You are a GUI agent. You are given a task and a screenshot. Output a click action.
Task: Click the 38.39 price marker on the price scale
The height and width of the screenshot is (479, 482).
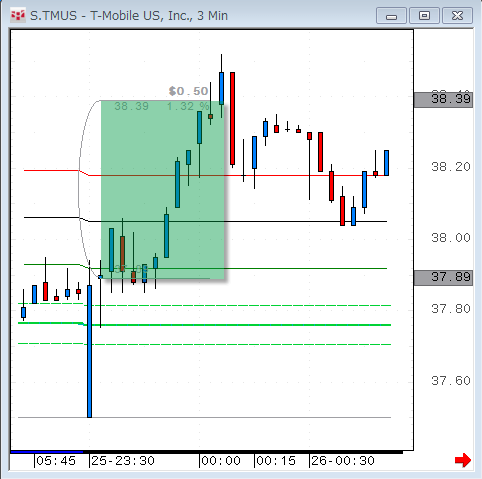(x=443, y=99)
